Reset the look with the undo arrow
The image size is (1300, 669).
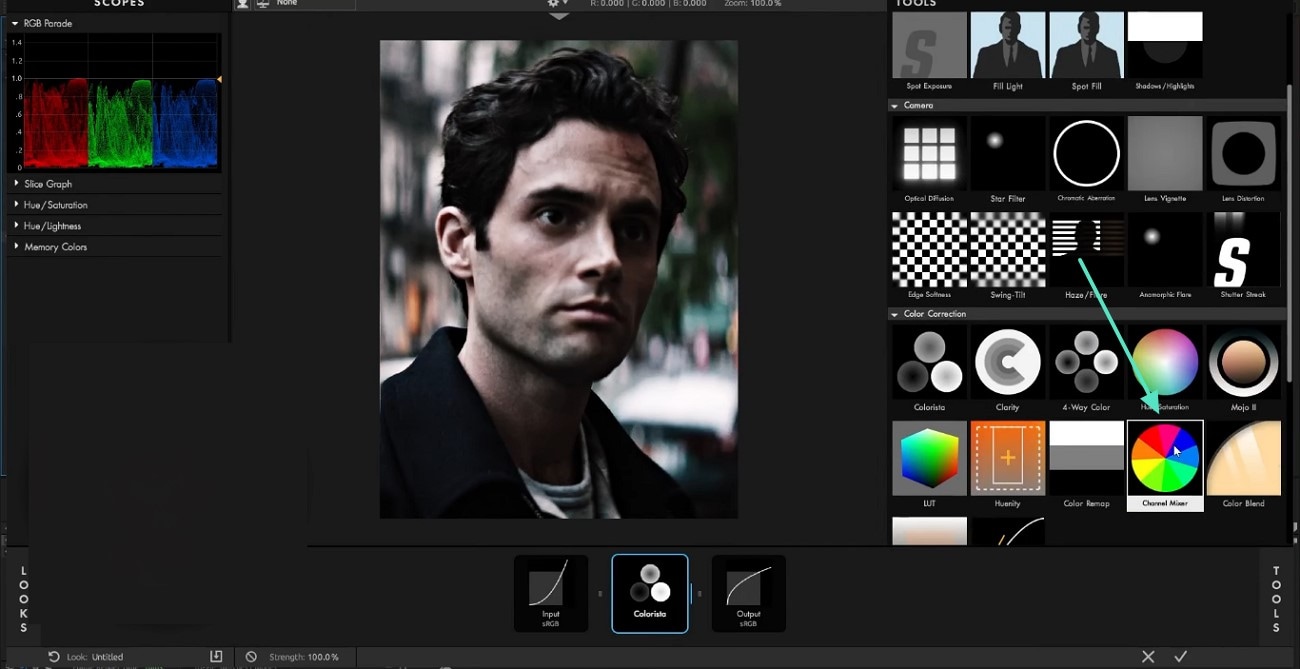pos(53,657)
